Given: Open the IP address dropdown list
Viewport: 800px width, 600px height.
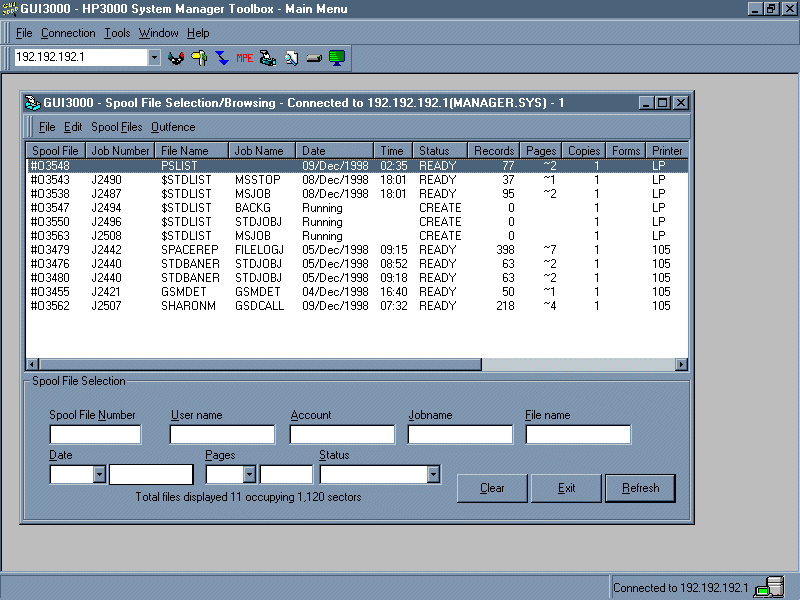Looking at the screenshot, I should [154, 58].
